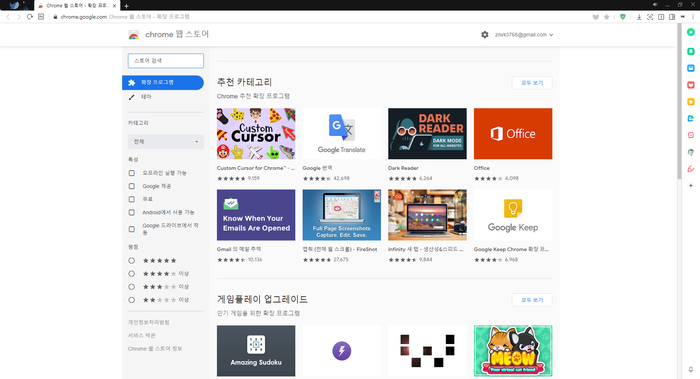The width and height of the screenshot is (700, 379).
Task: Open the 개인정보처리방침 link
Action: (149, 322)
